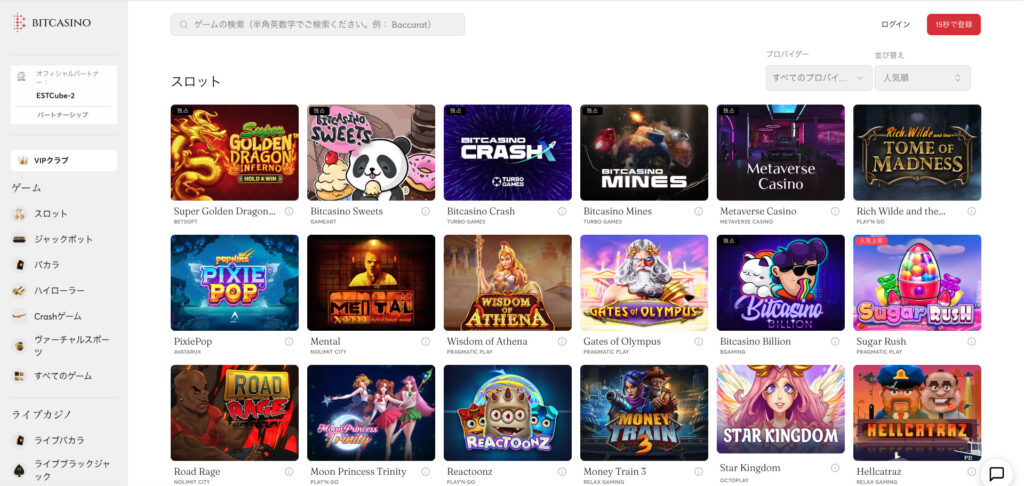Viewport: 1024px width, 486px height.
Task: Select Crashゲーム in the sidebar
Action: click(x=58, y=316)
